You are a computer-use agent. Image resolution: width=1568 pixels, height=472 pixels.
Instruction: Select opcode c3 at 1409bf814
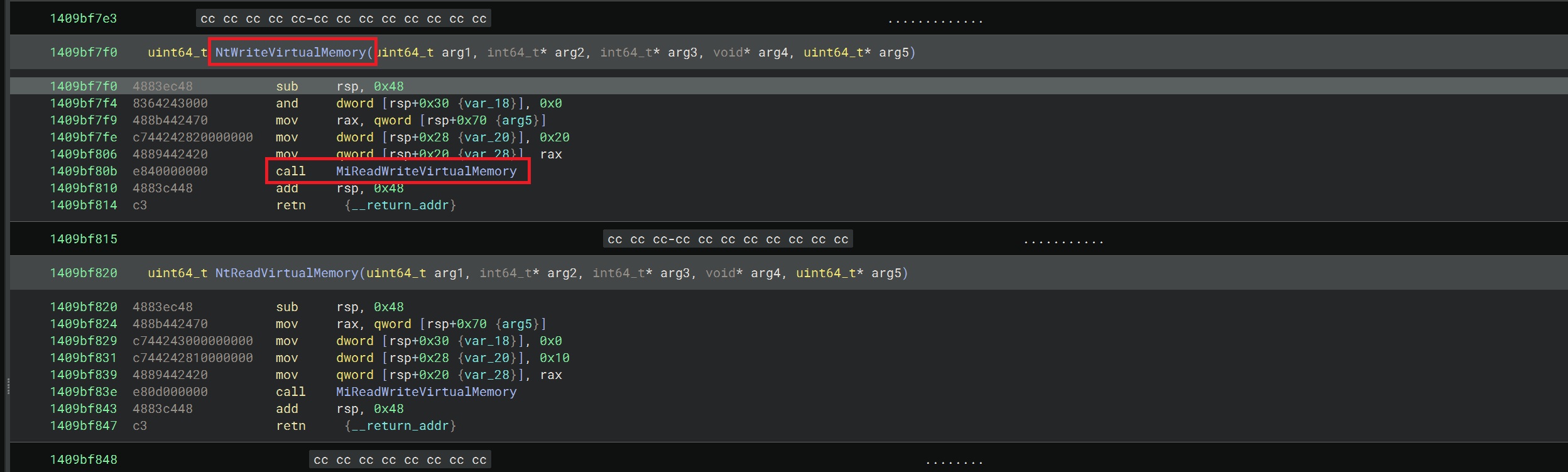(140, 205)
